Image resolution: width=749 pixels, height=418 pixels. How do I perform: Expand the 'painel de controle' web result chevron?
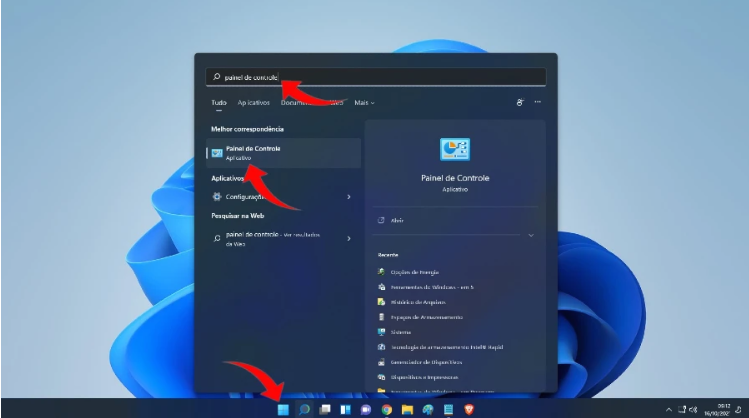pos(349,238)
